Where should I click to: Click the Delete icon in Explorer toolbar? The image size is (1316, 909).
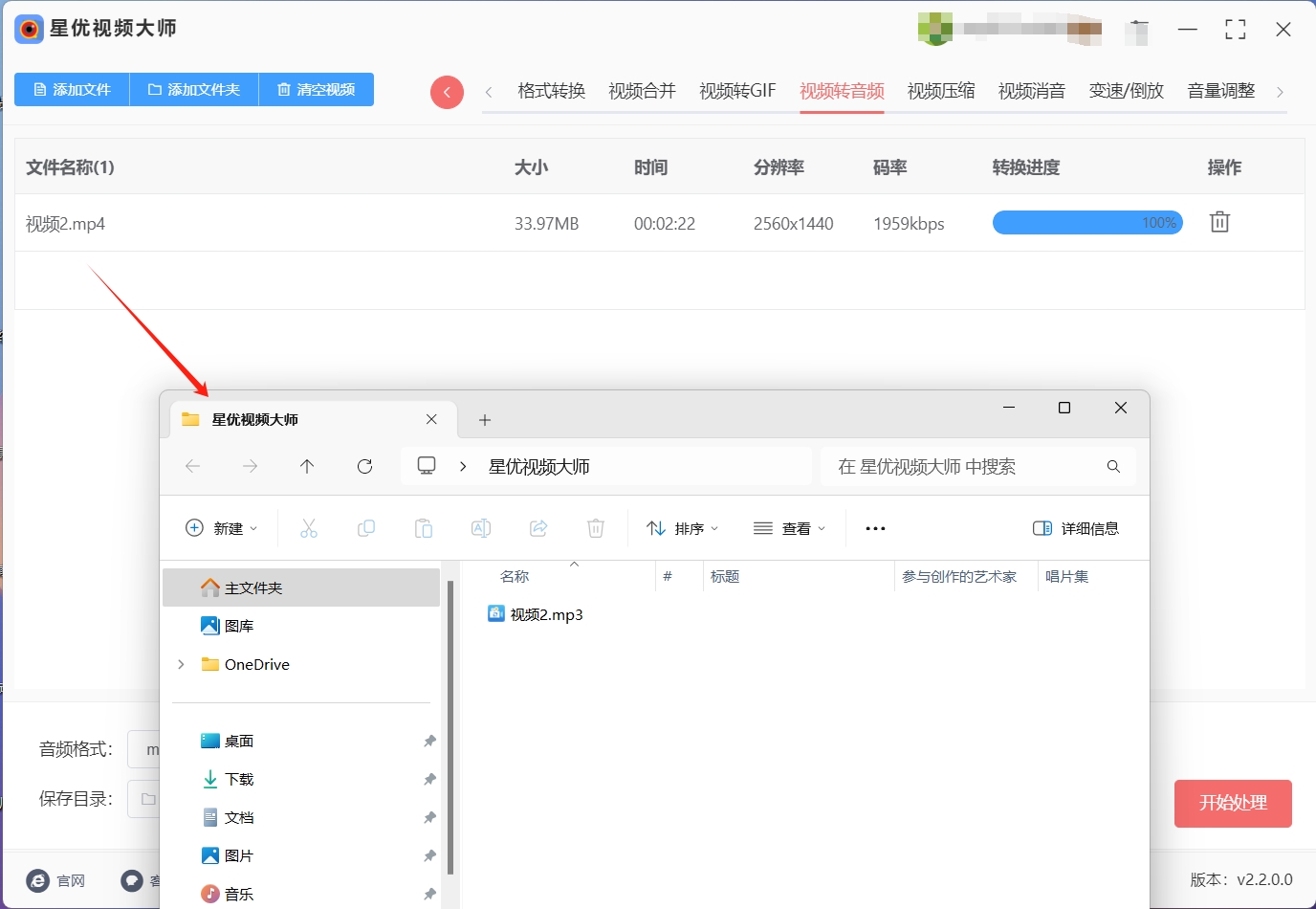596,528
